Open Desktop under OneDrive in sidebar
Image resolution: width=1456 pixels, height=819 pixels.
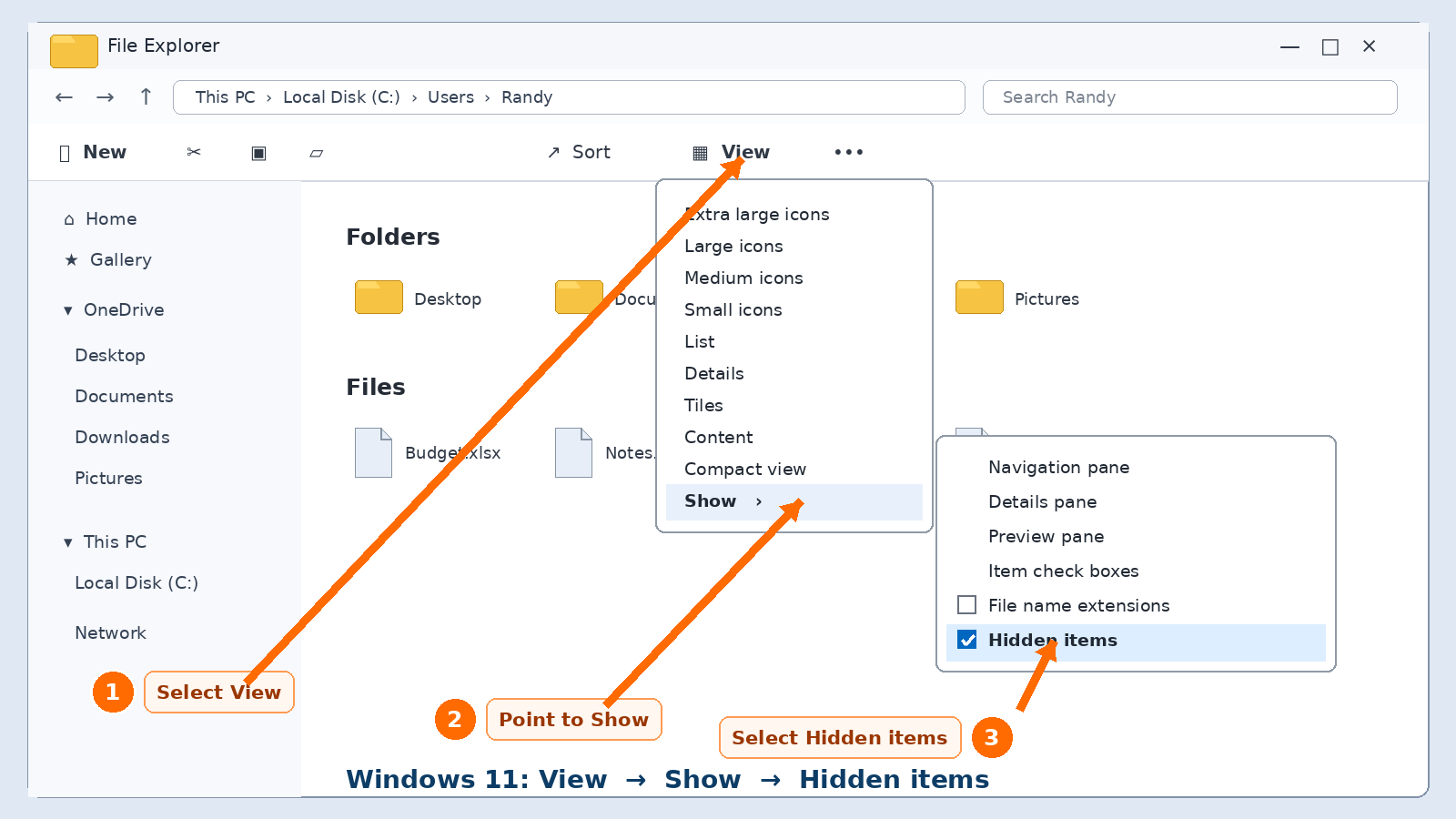[110, 356]
